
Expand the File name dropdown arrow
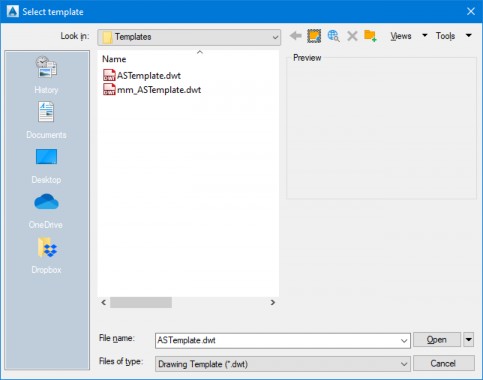coord(404,341)
